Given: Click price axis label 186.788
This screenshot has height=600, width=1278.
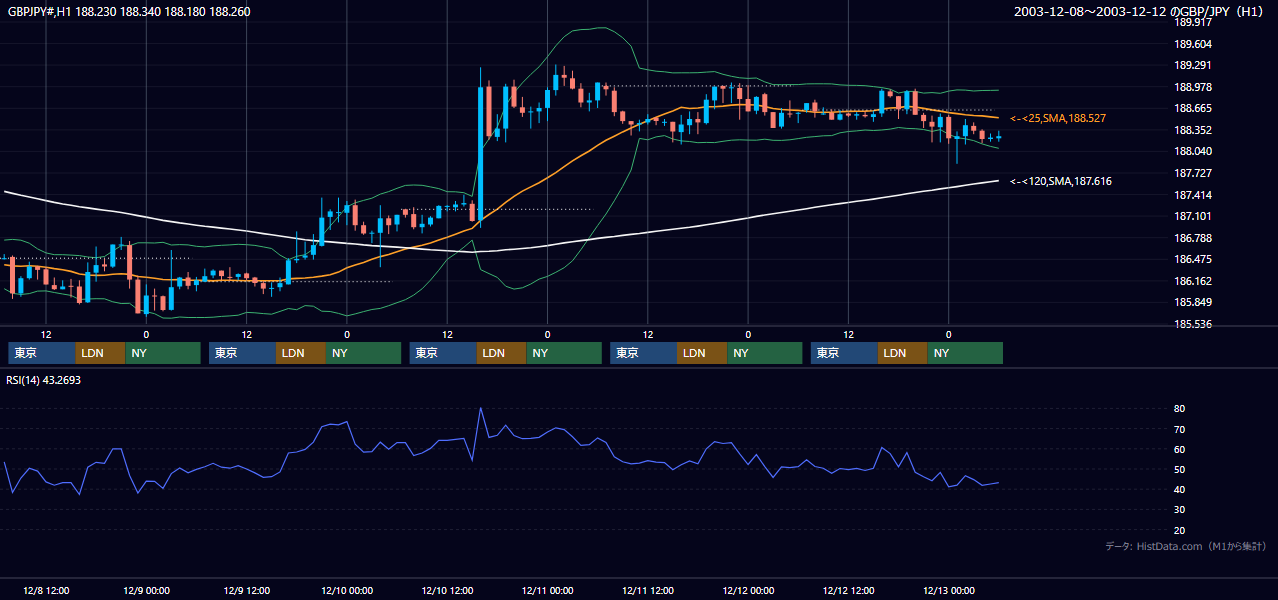Looking at the screenshot, I should tap(1195, 238).
